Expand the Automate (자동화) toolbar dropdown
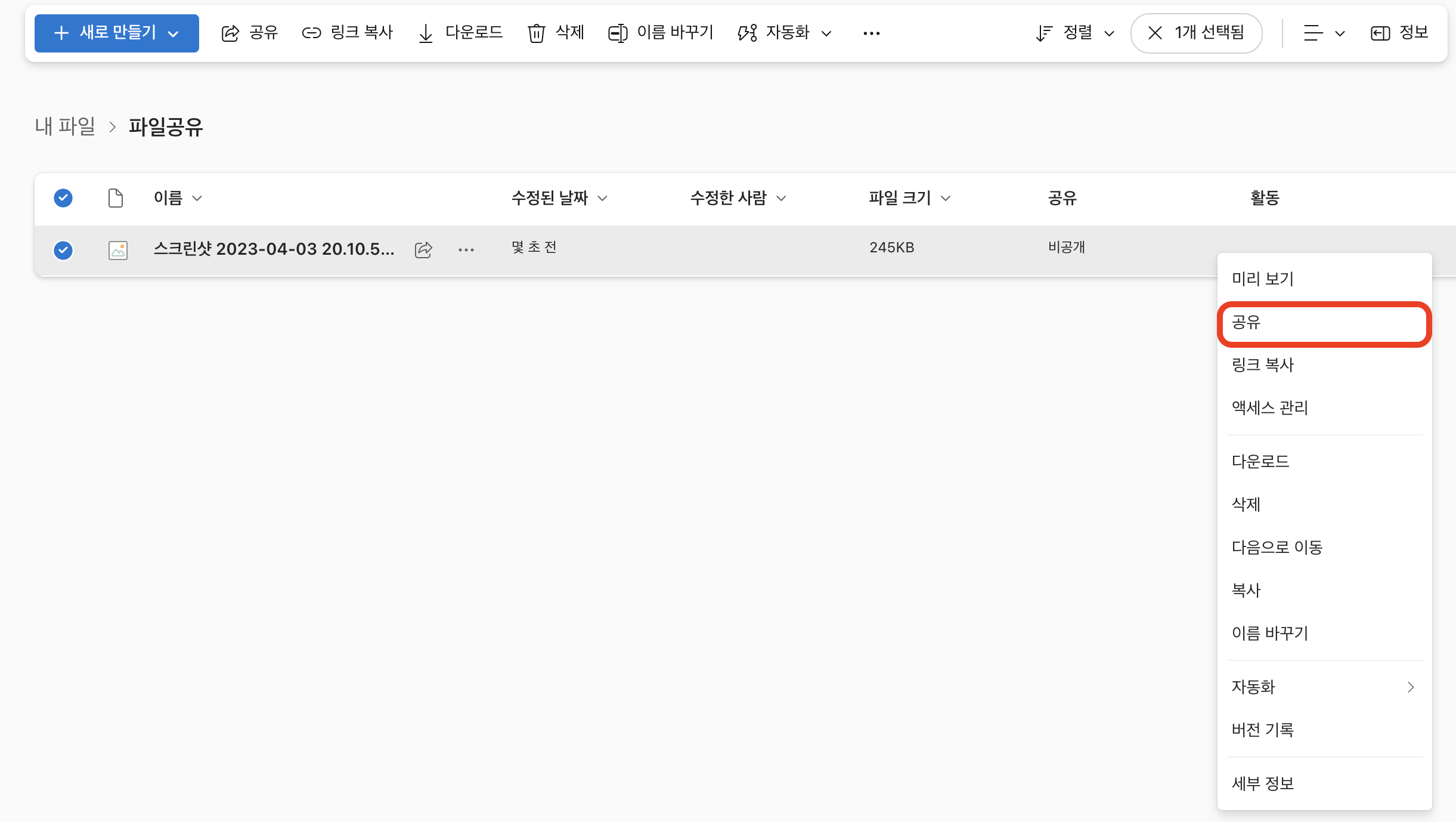The width and height of the screenshot is (1456, 822). pos(785,33)
